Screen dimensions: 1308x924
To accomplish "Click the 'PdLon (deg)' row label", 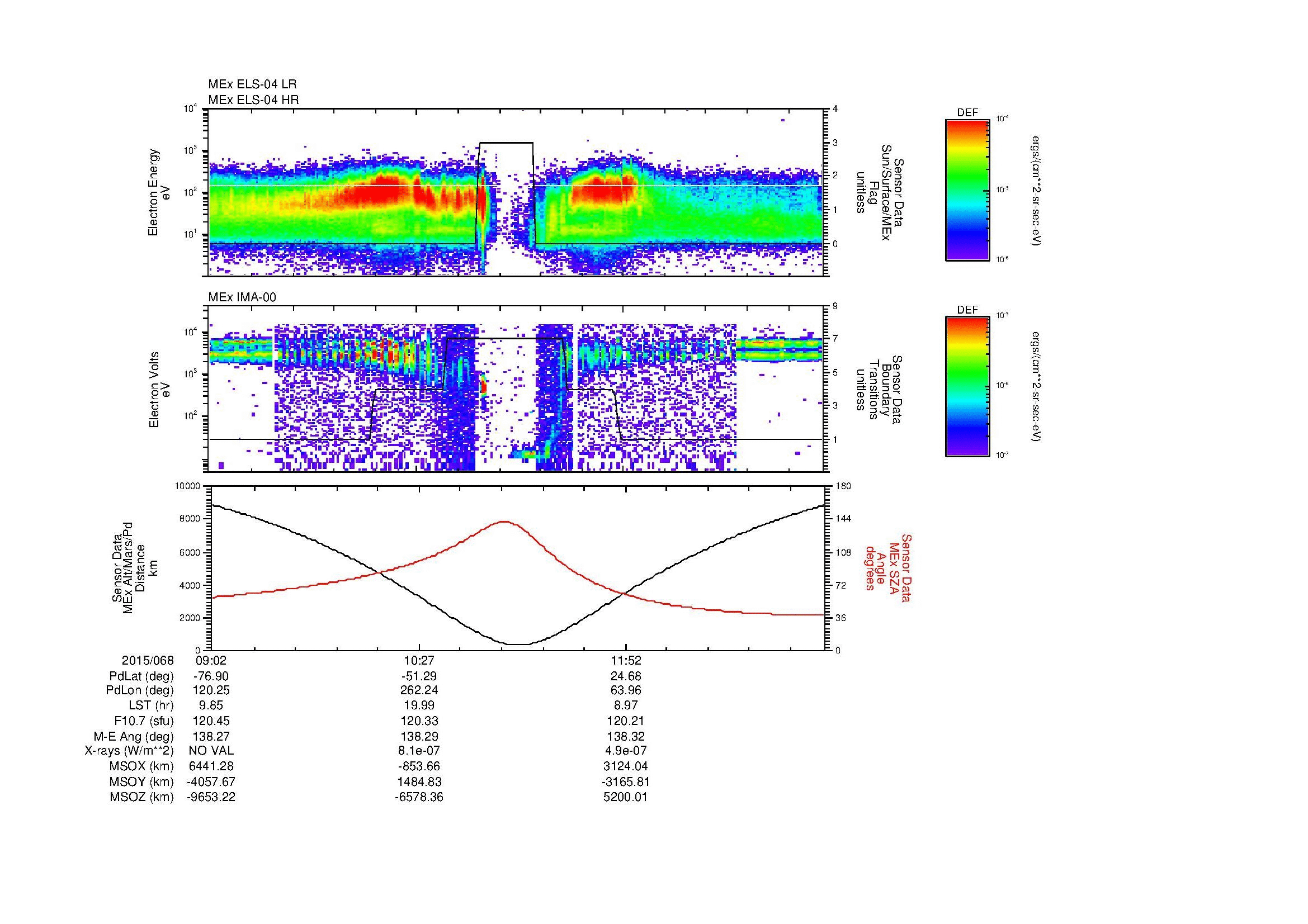I will [x=140, y=691].
